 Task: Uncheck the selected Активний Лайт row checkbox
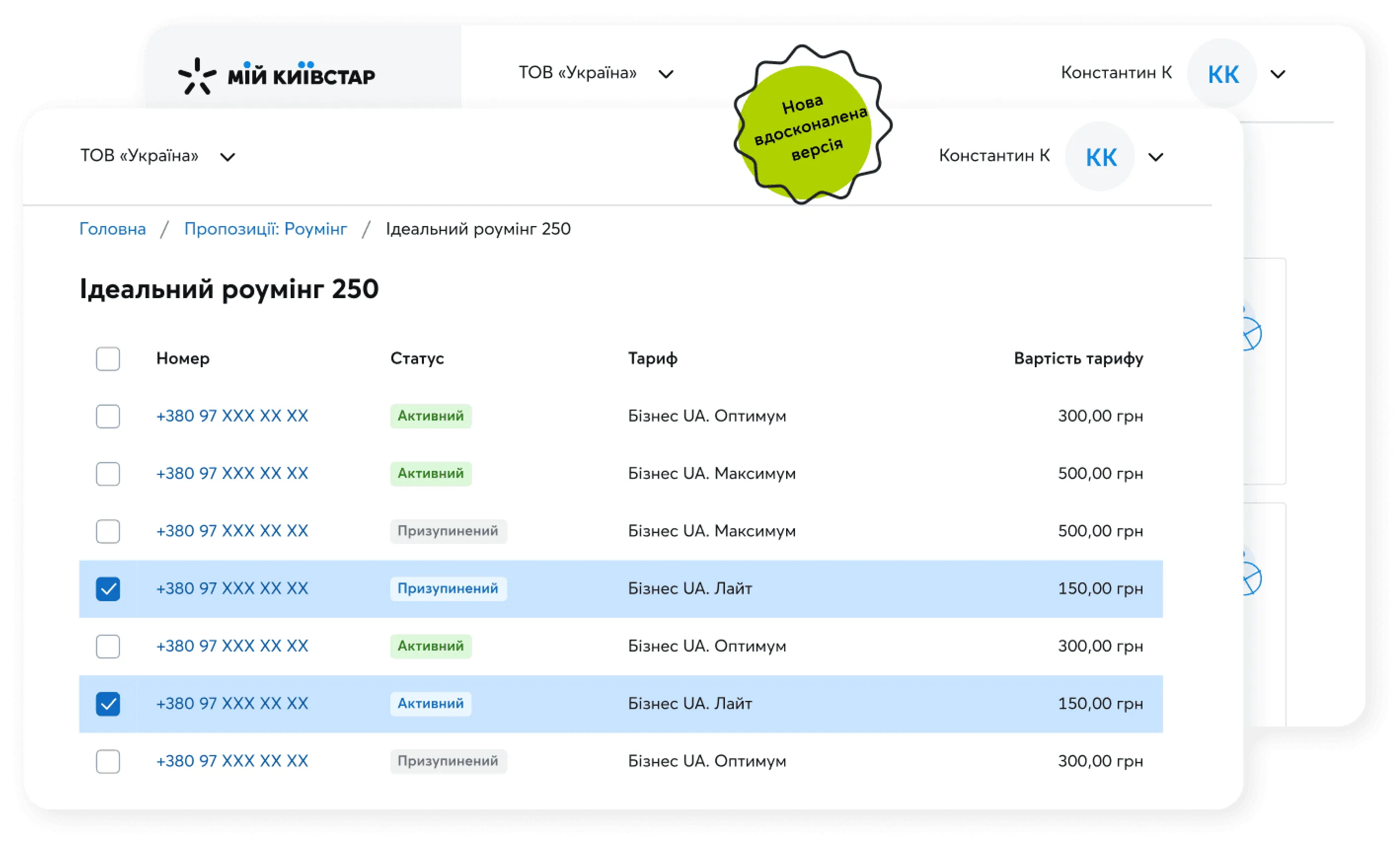click(108, 703)
